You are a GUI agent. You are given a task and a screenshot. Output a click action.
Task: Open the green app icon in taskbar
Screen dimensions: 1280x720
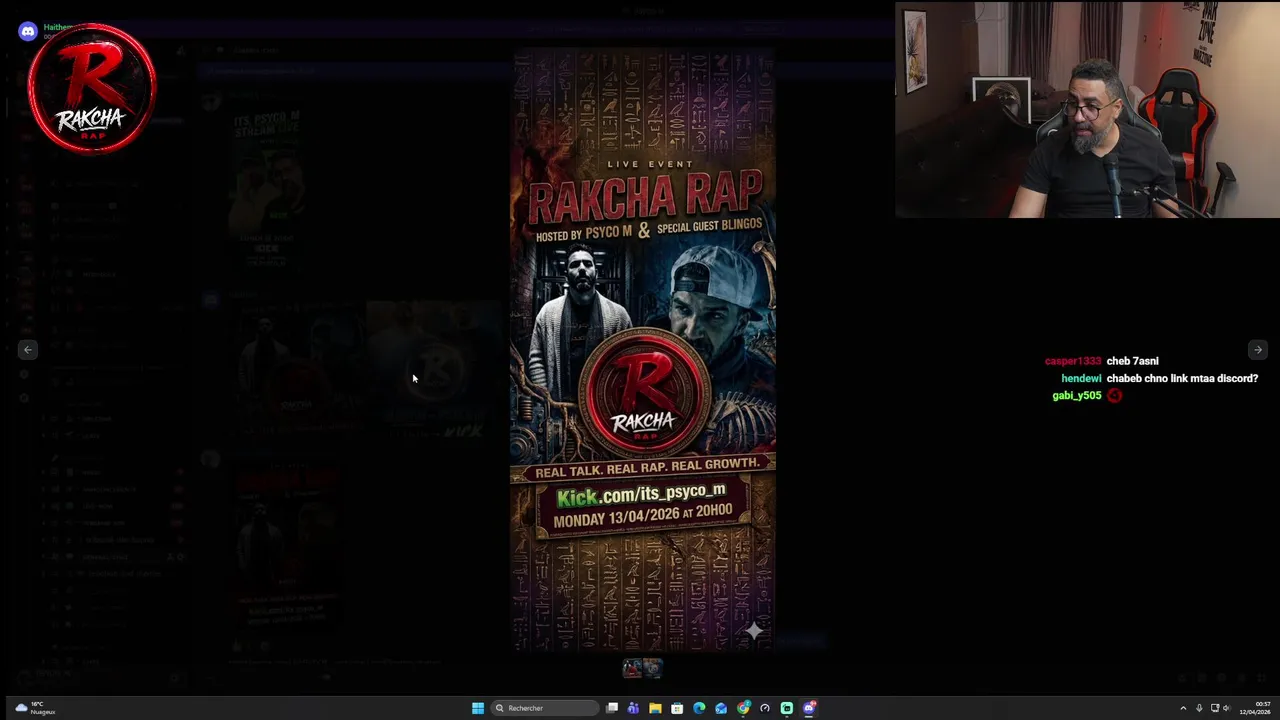coord(787,708)
